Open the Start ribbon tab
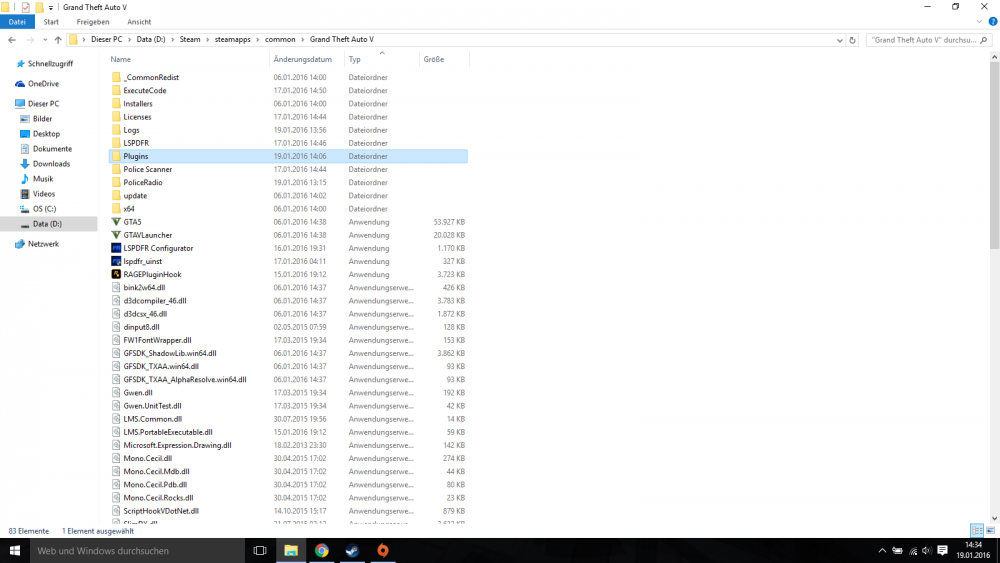The width and height of the screenshot is (1000, 563). tap(51, 22)
